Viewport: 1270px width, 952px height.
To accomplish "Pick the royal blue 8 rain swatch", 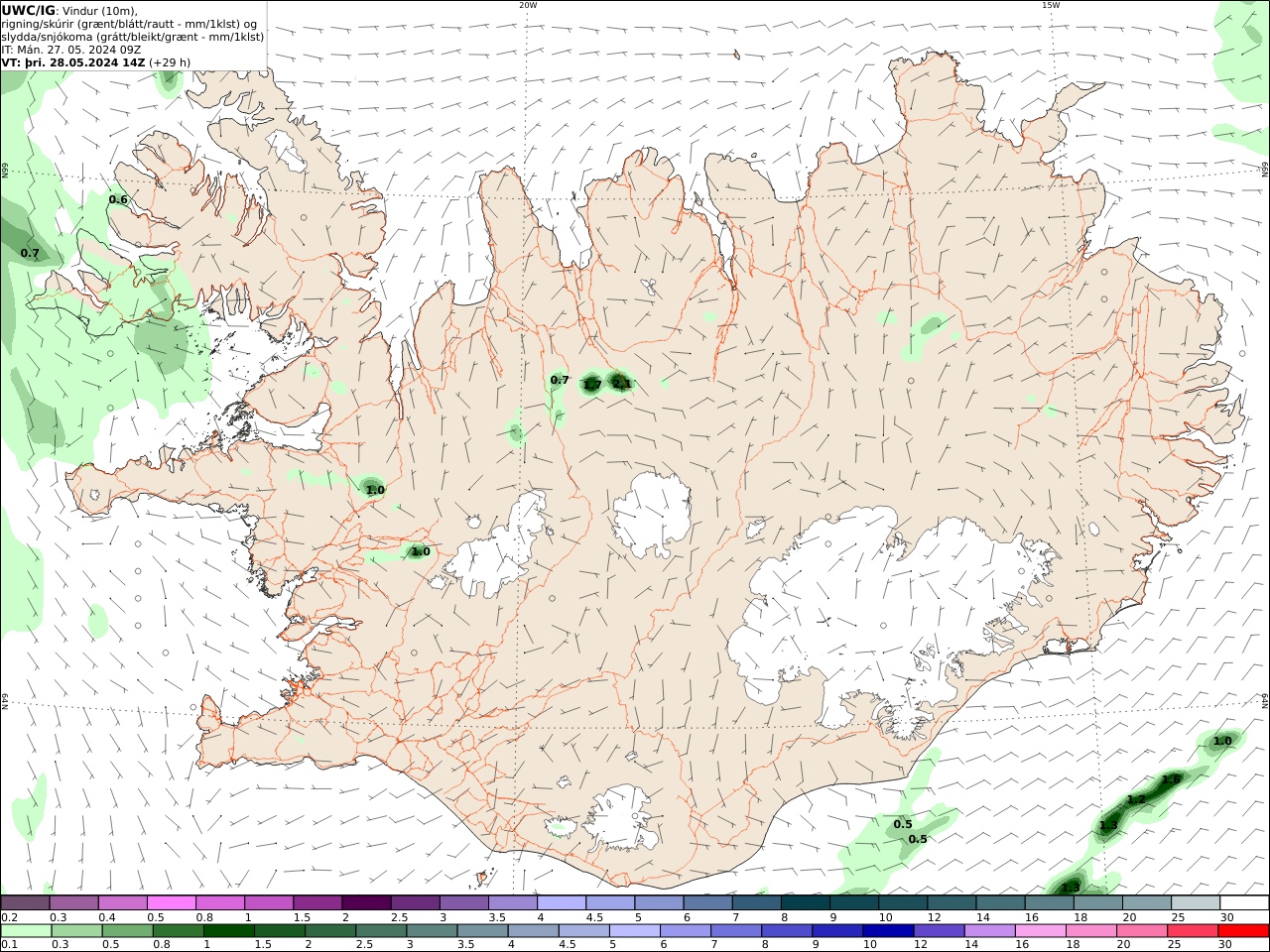I will pos(786,931).
